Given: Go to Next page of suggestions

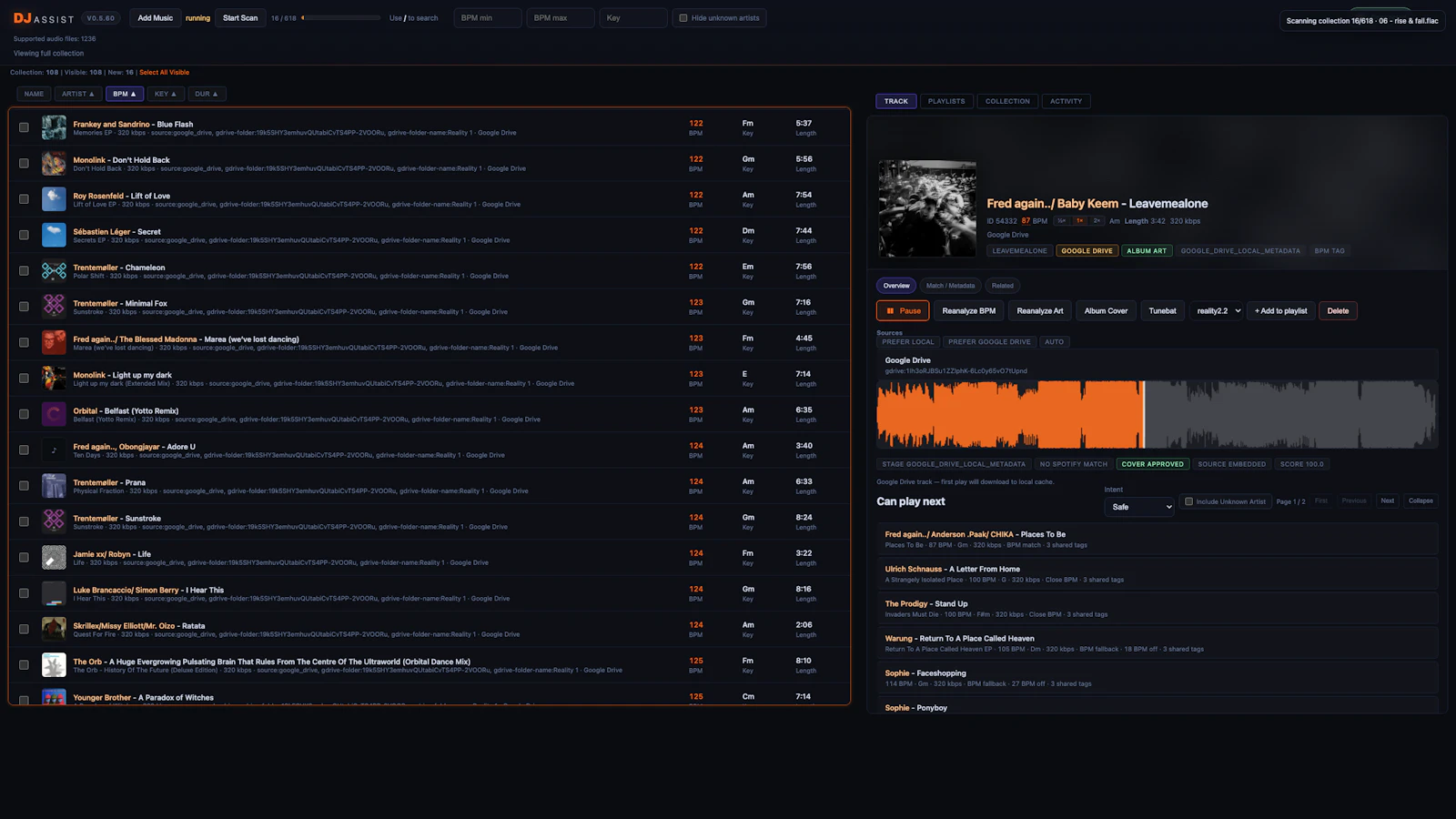Looking at the screenshot, I should (1387, 500).
